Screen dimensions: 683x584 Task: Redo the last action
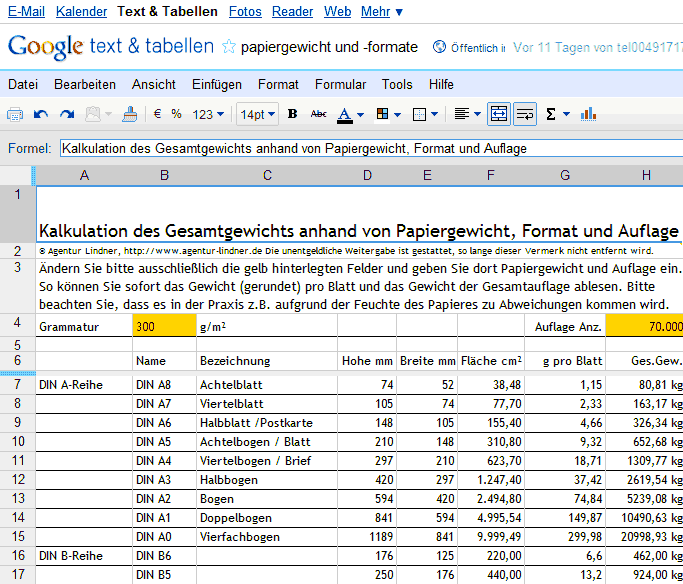point(67,115)
